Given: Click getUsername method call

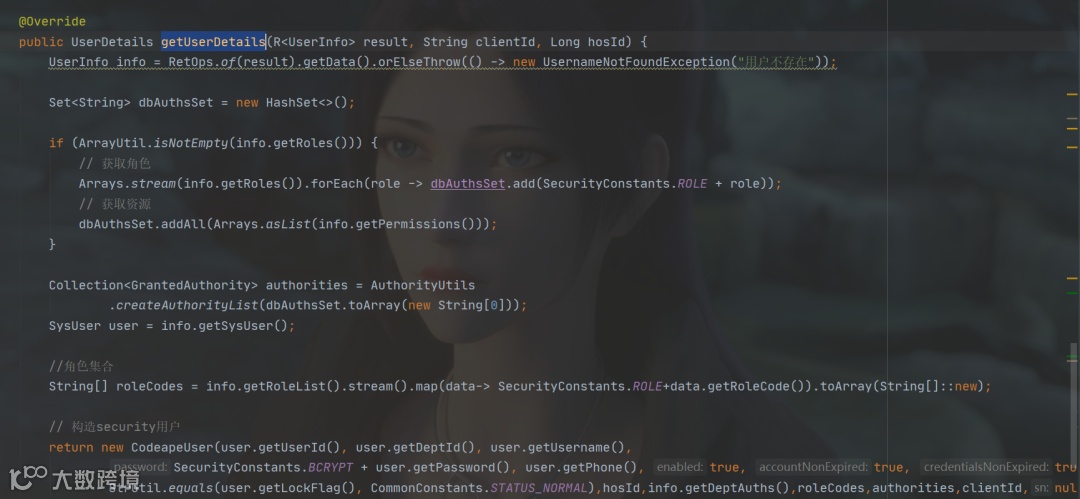Looking at the screenshot, I should [569, 448].
